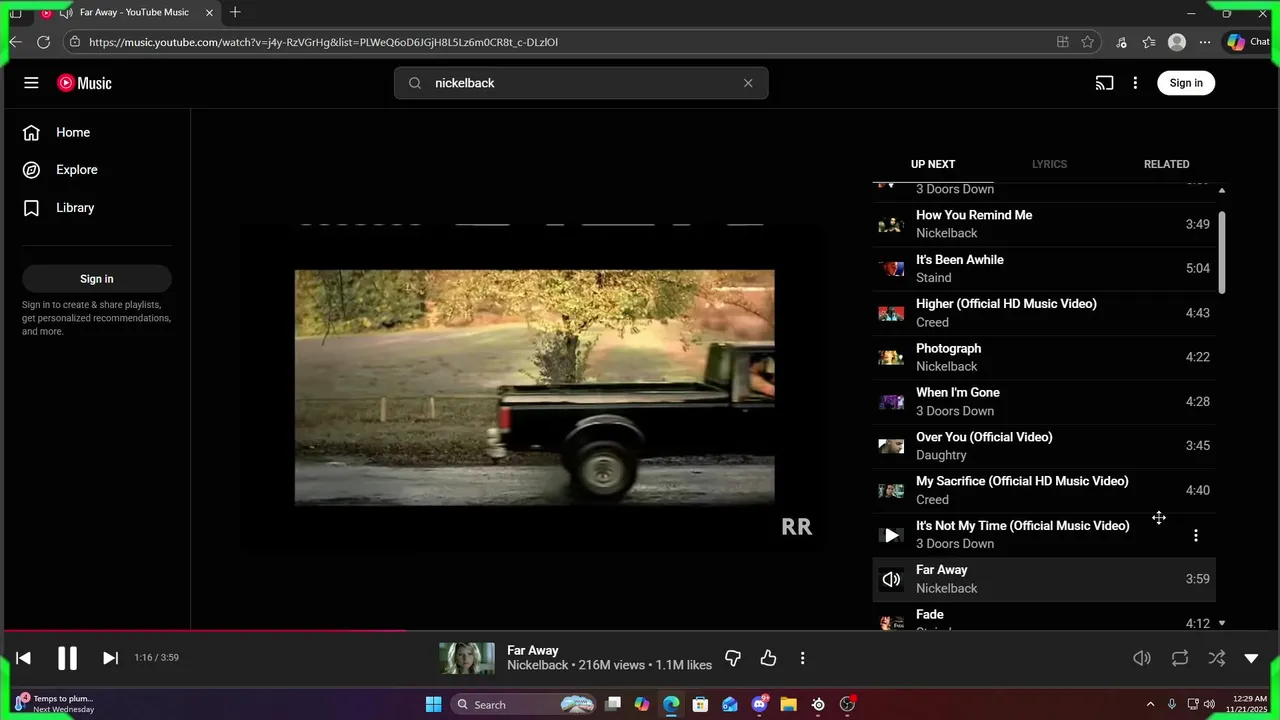This screenshot has width=1280, height=720.
Task: Clear the nickelback search text
Action: point(748,83)
